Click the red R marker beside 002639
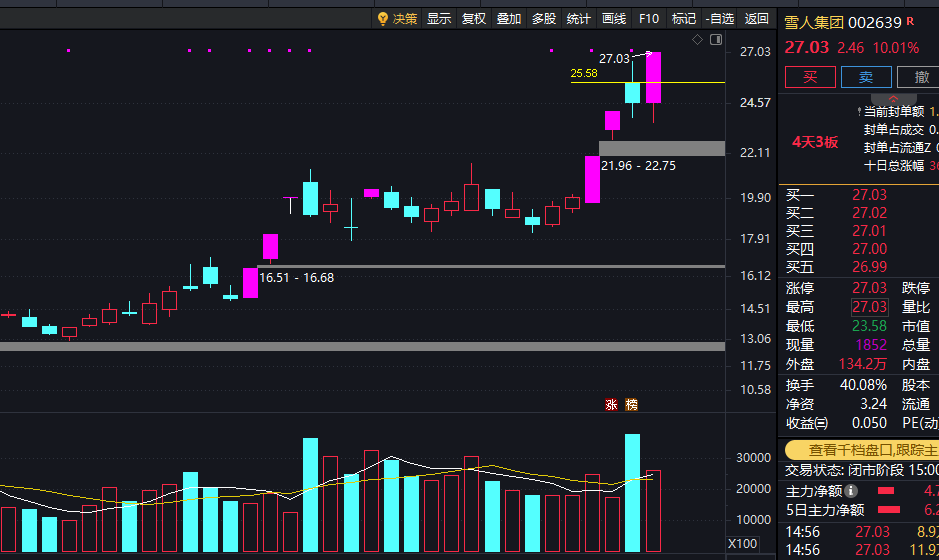The image size is (939, 560). pyautogui.click(x=910, y=21)
